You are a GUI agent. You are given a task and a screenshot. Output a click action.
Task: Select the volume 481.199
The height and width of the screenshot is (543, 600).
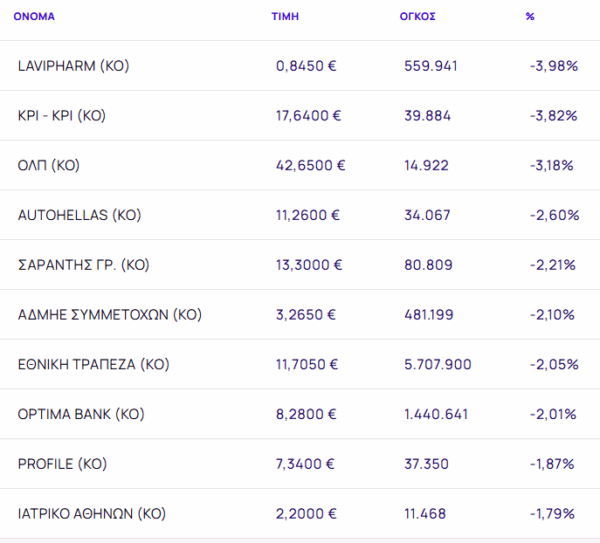click(429, 315)
